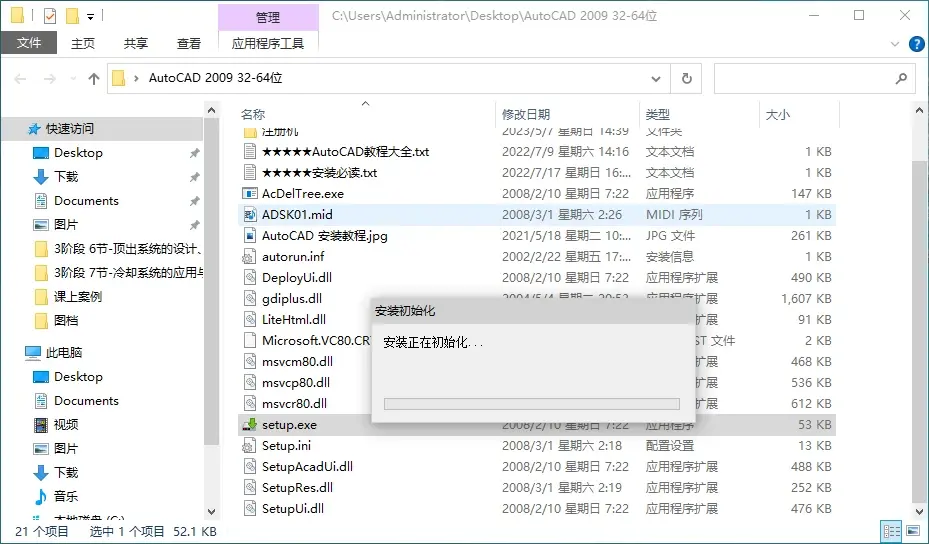Select the msvcr80.dll file icon

pos(249,404)
